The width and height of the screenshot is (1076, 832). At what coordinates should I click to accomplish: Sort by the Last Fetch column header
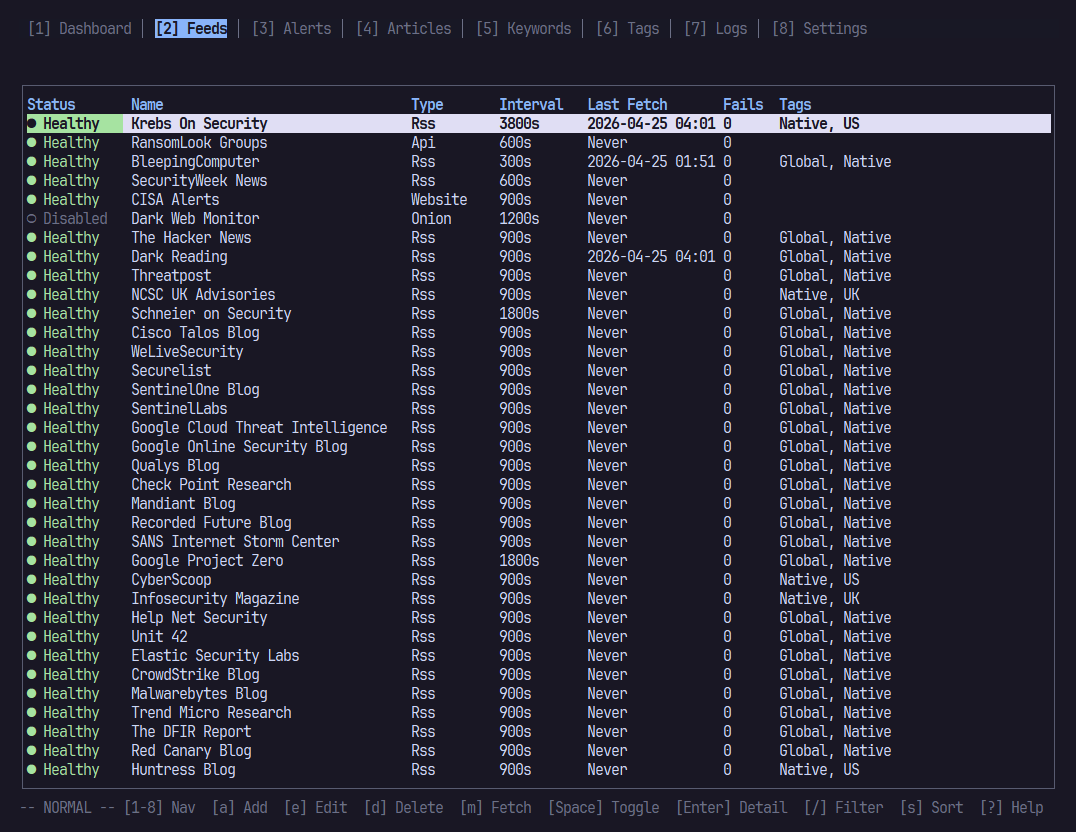[x=627, y=104]
